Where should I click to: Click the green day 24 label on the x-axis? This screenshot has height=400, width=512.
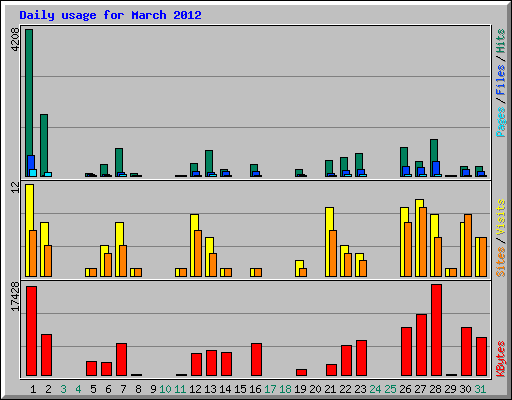click(375, 389)
